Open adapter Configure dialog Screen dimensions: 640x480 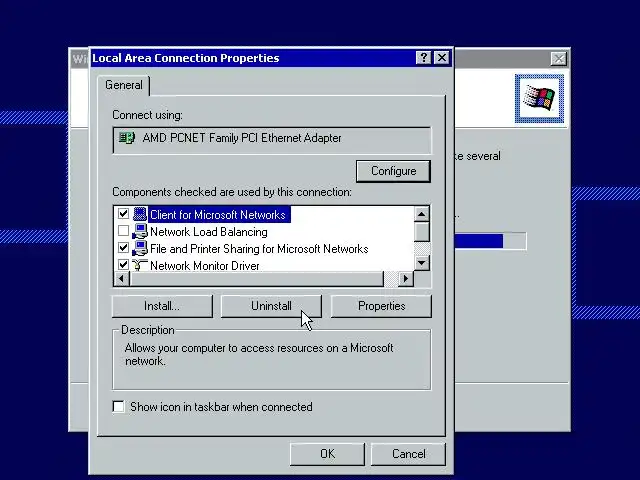pos(393,171)
